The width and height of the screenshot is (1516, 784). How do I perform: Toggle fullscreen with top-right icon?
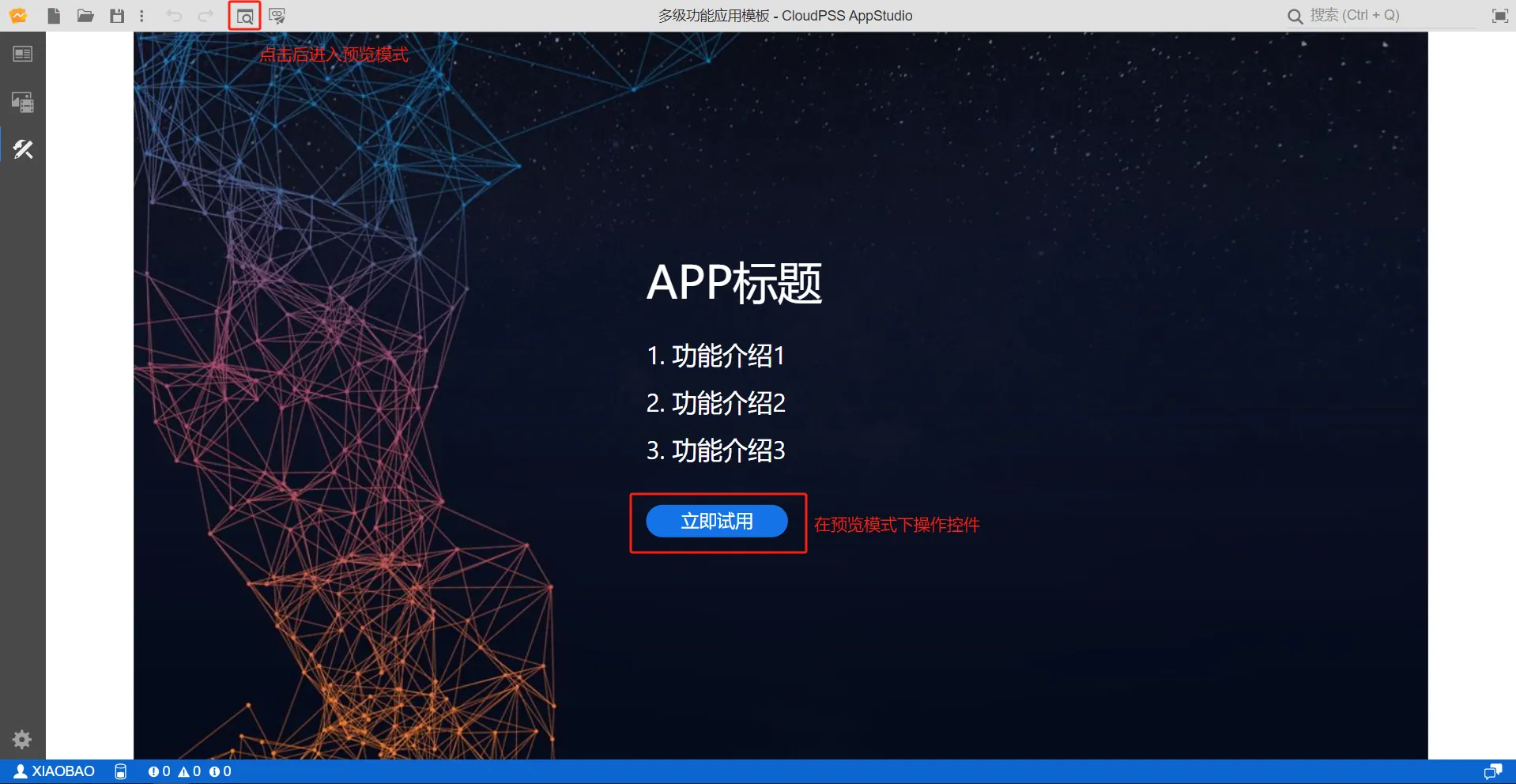click(1499, 16)
